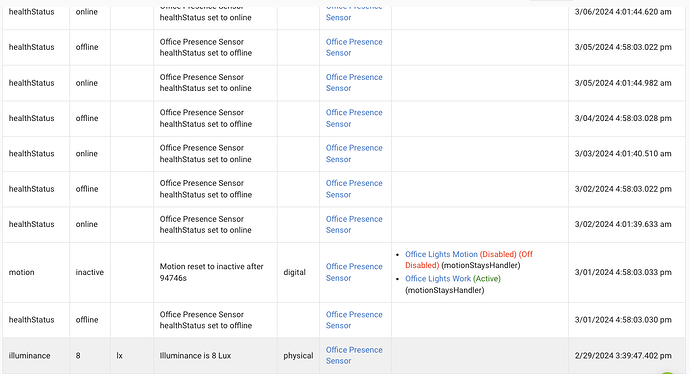This screenshot has width=690, height=374.
Task: Open the Office Lights Motion app link
Action: click(x=441, y=254)
